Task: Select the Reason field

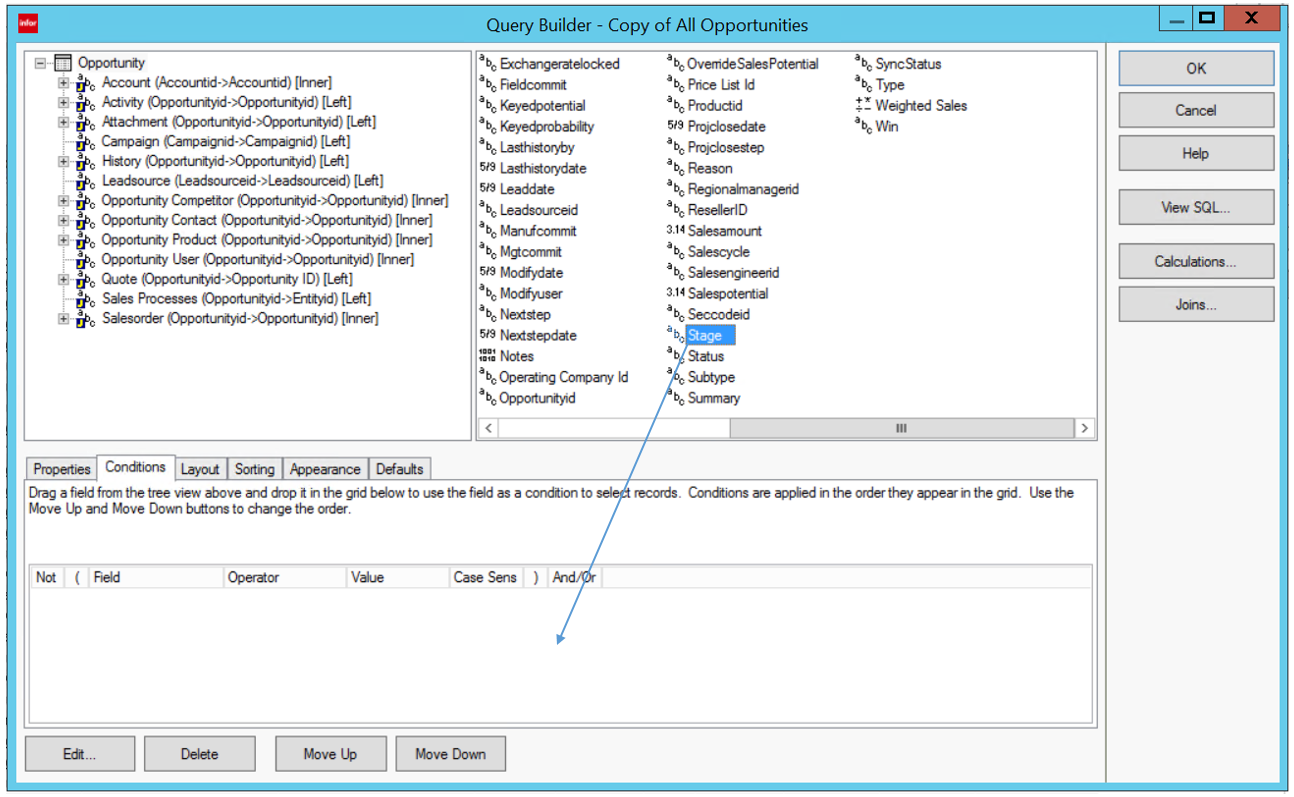Action: [x=710, y=168]
